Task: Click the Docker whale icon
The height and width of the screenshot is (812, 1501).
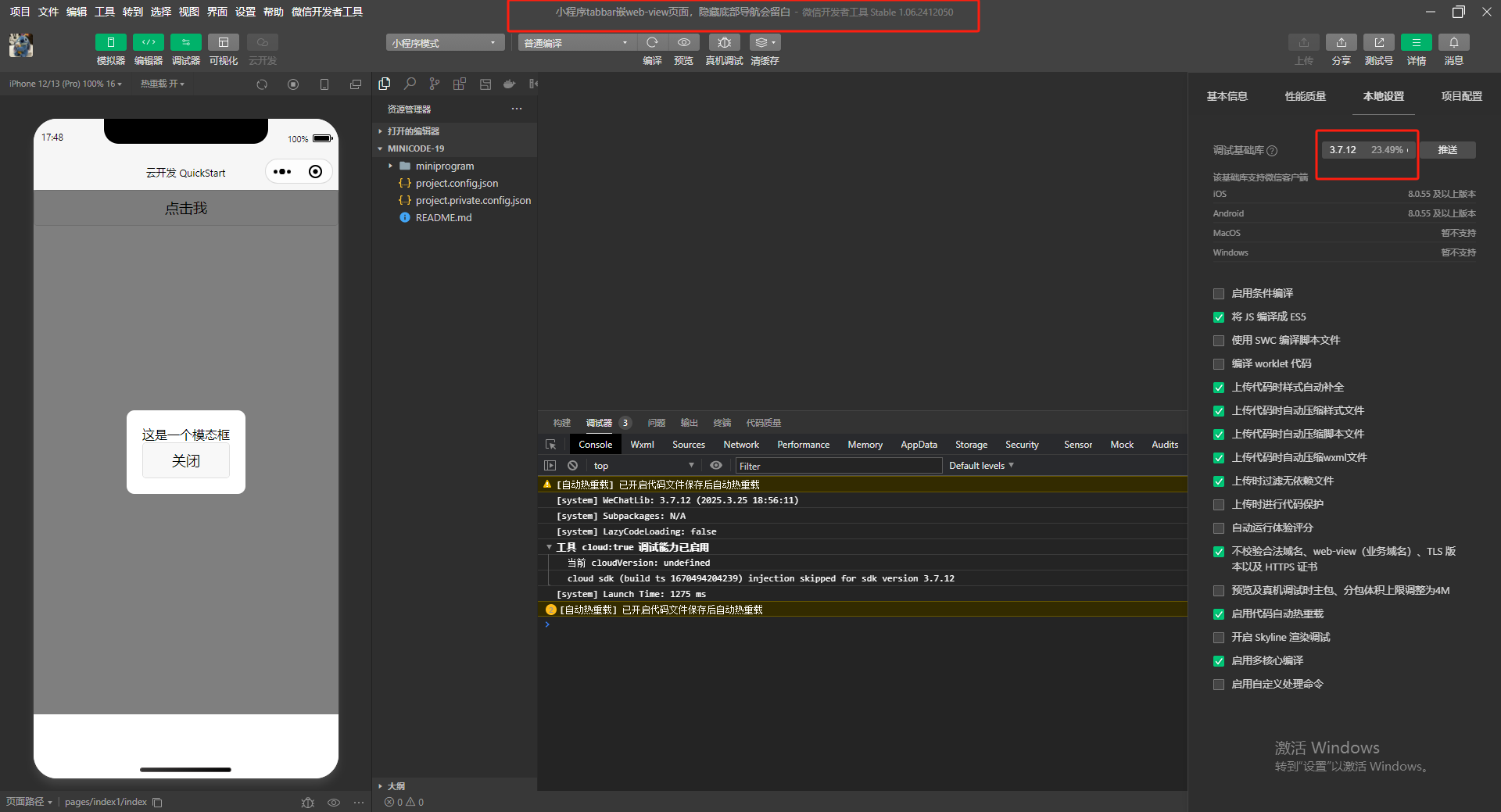Action: [x=510, y=84]
